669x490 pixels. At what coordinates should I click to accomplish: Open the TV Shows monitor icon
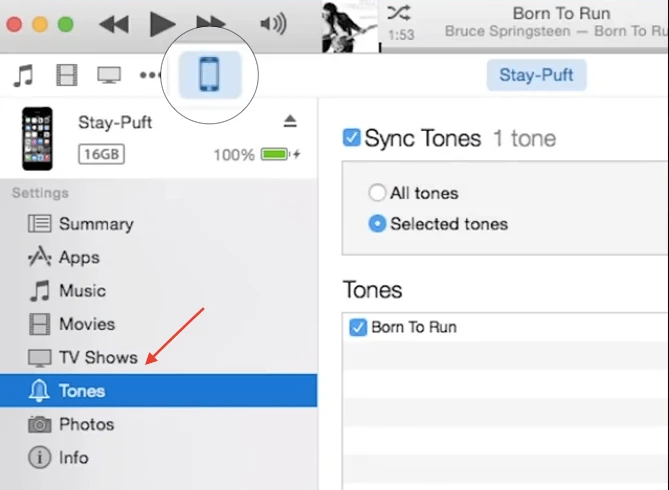click(x=108, y=75)
